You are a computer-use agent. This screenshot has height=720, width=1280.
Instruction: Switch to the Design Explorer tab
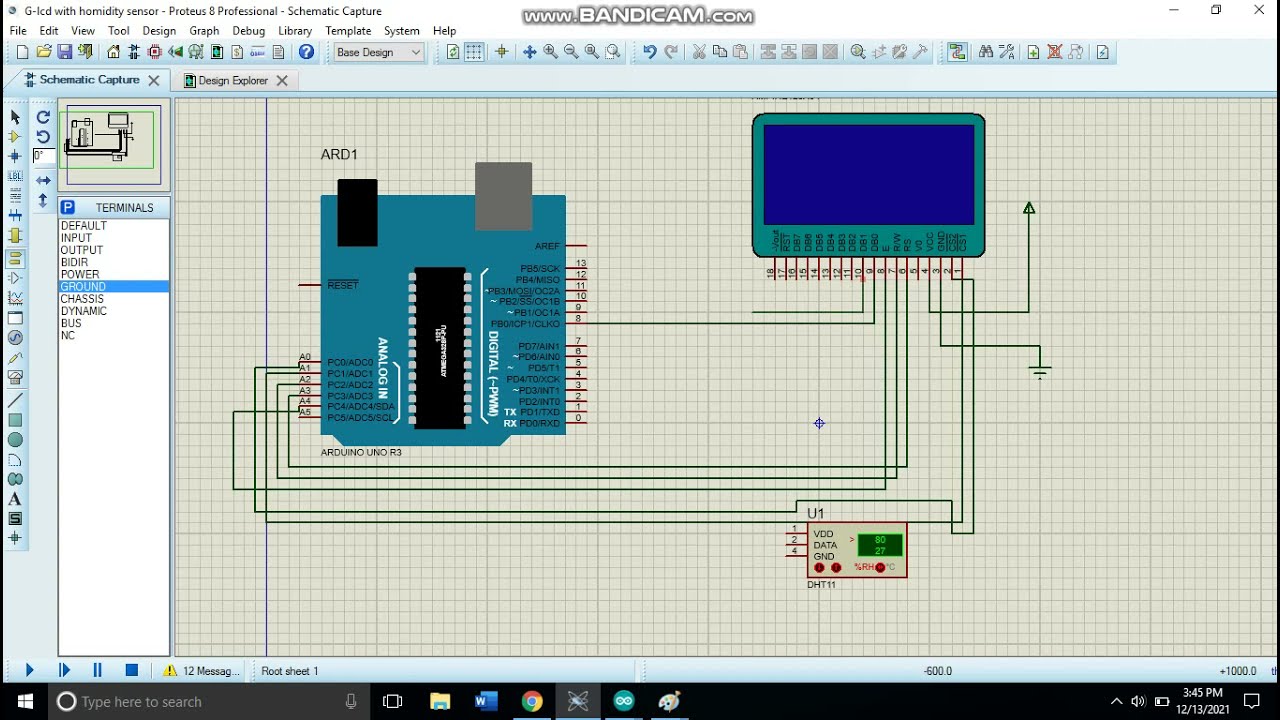pyautogui.click(x=232, y=81)
